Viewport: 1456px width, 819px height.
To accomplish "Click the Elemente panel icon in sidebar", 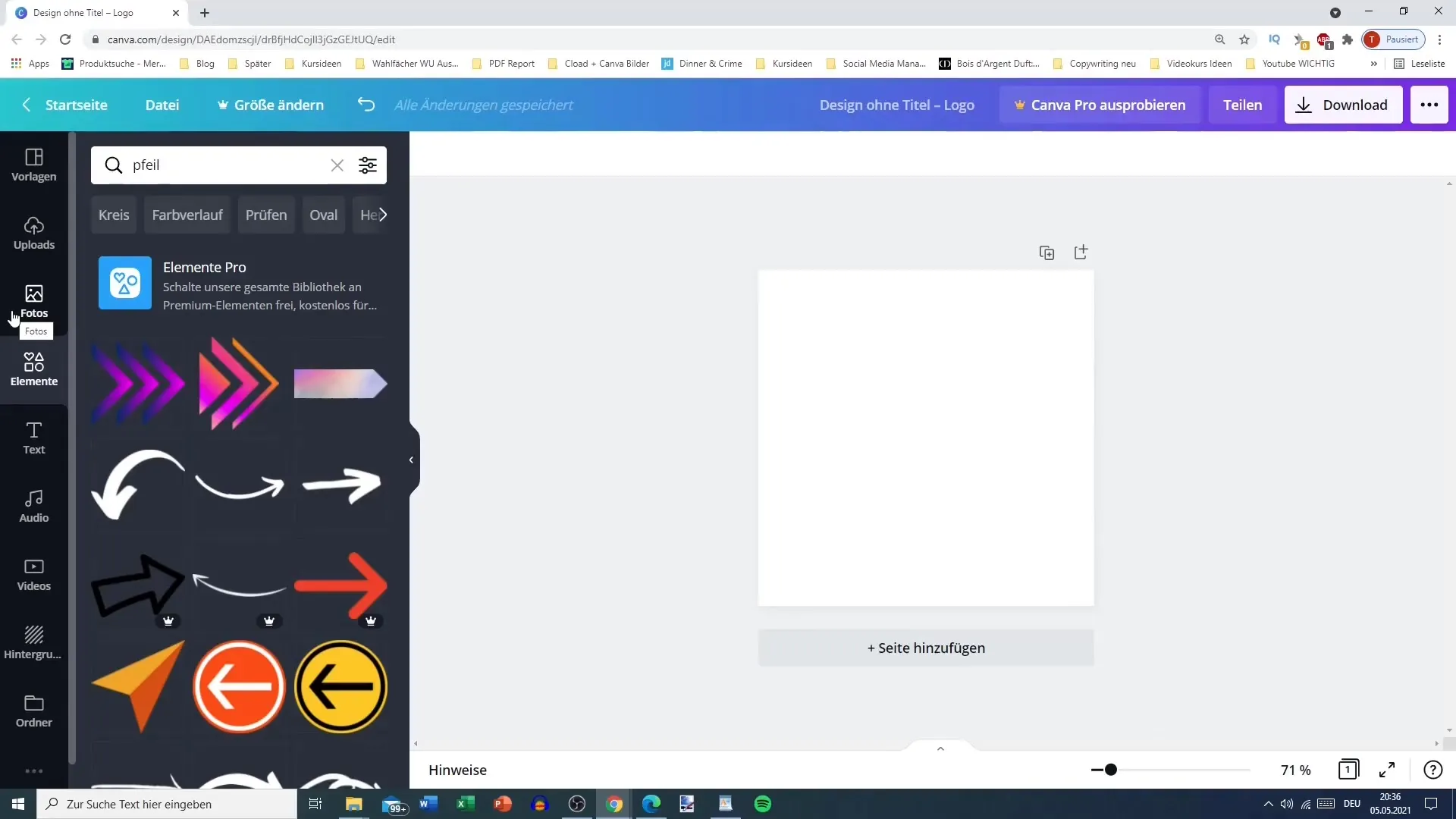I will tap(33, 369).
